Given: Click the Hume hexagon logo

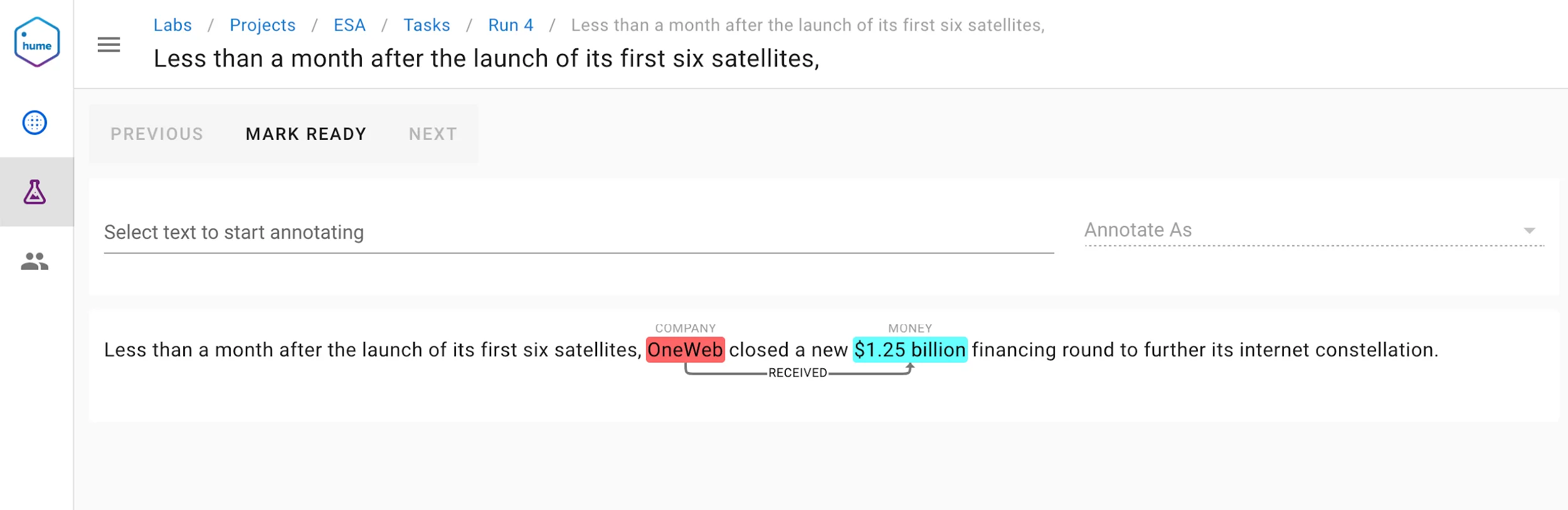Looking at the screenshot, I should [37, 42].
